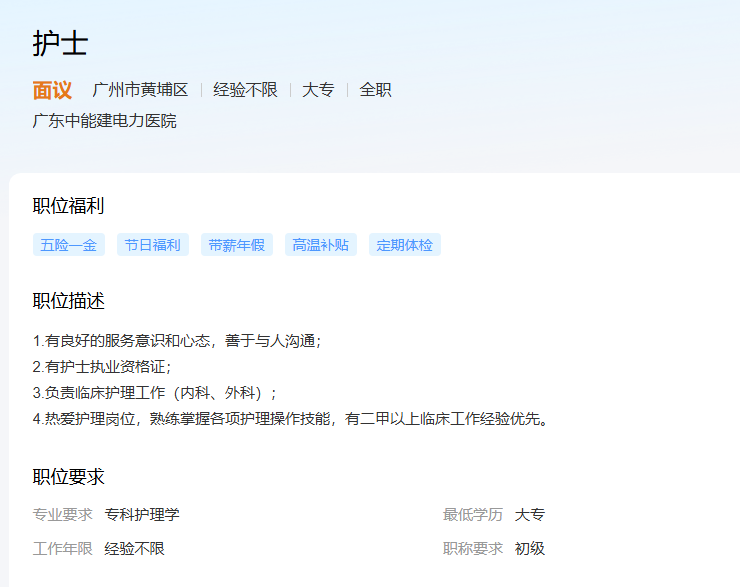Click the line about 负责临床护理工作
The width and height of the screenshot is (740, 587).
click(x=155, y=393)
